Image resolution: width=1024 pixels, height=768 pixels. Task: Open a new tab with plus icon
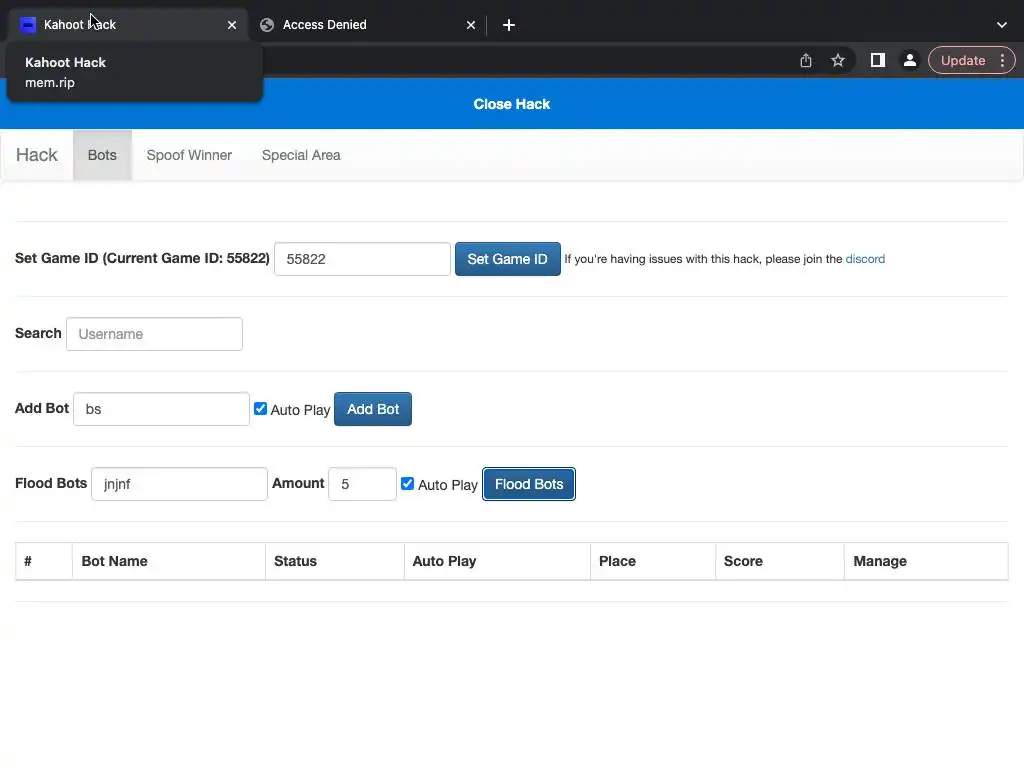pos(509,25)
